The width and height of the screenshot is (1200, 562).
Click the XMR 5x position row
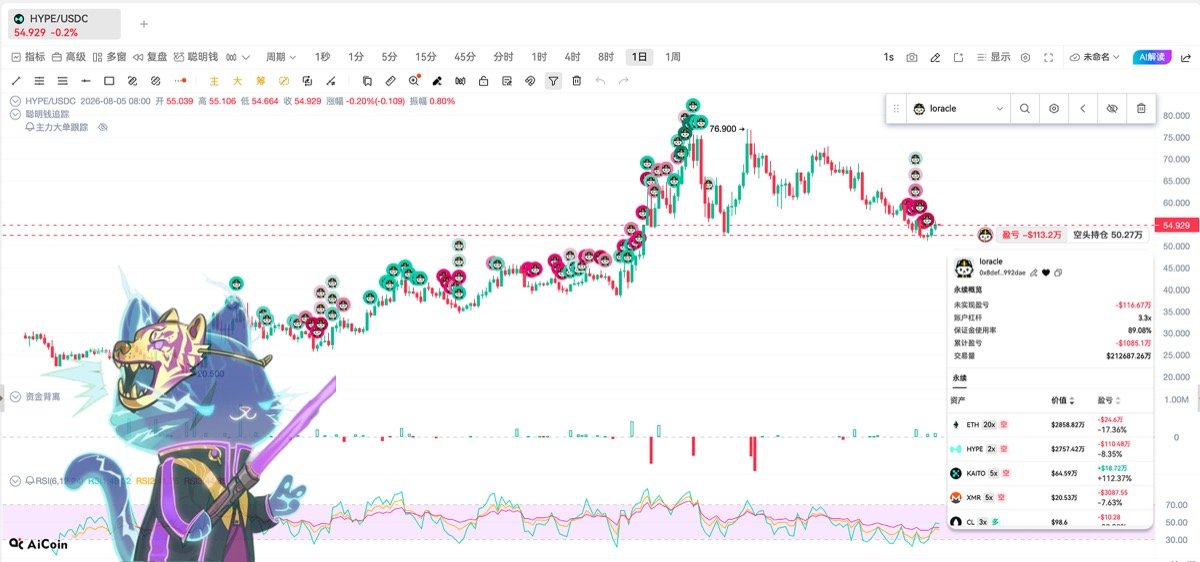pyautogui.click(x=1050, y=497)
